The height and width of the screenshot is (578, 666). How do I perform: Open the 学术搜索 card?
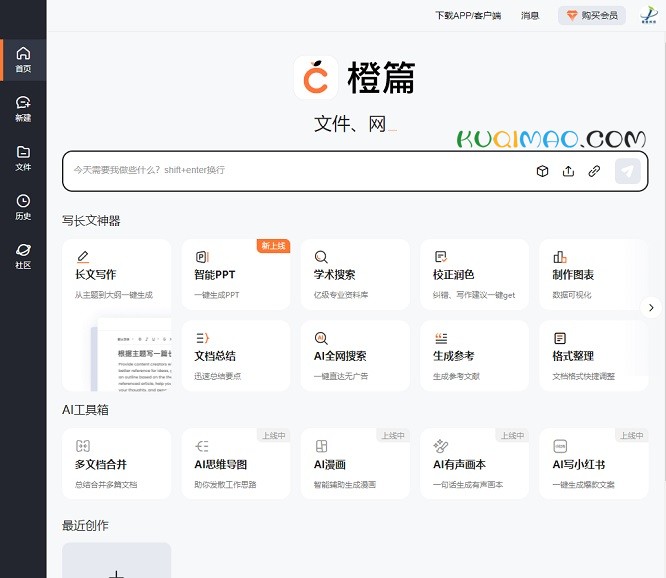click(355, 274)
